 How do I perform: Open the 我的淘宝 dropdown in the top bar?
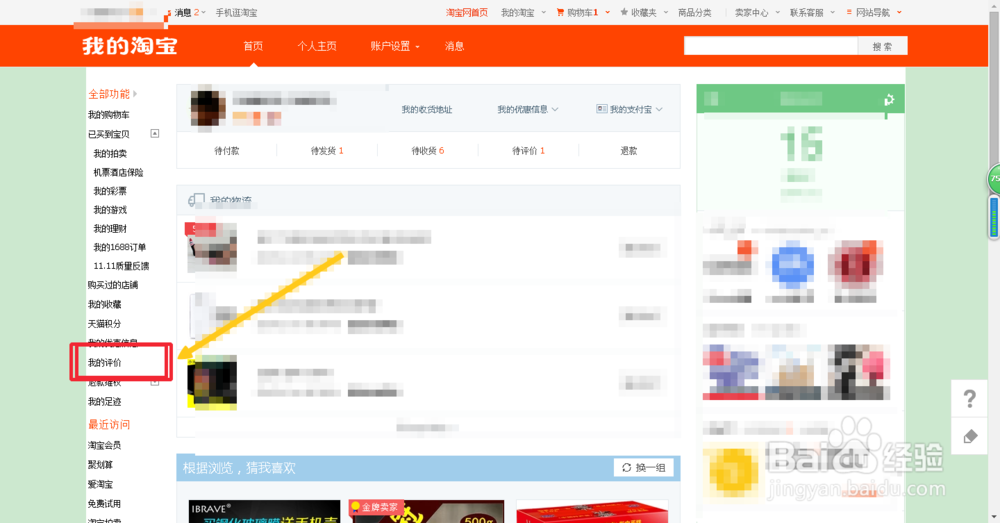pyautogui.click(x=523, y=12)
